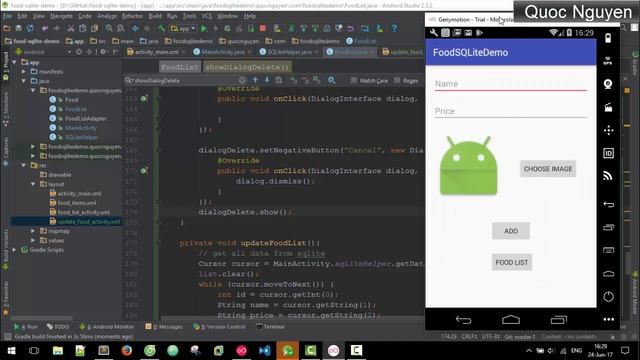Run the app with the green play icon
The width and height of the screenshot is (640, 360).
point(204,29)
